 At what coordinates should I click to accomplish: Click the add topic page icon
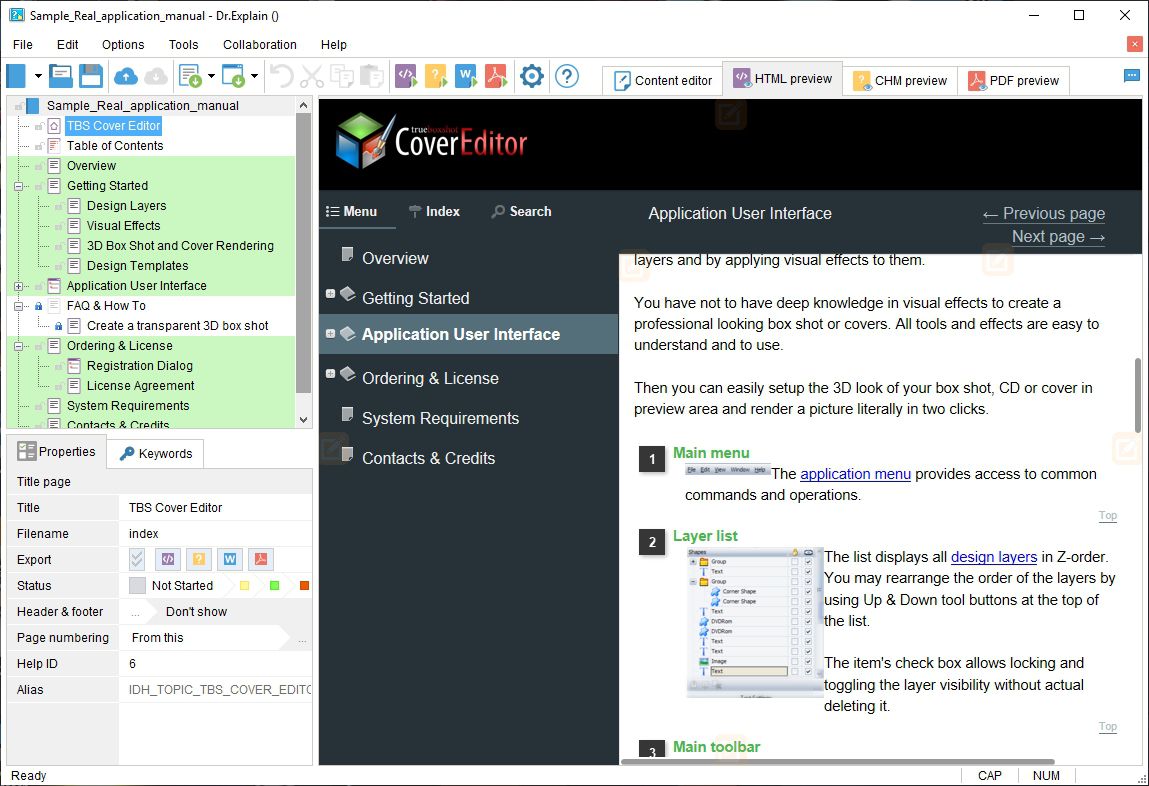[190, 76]
